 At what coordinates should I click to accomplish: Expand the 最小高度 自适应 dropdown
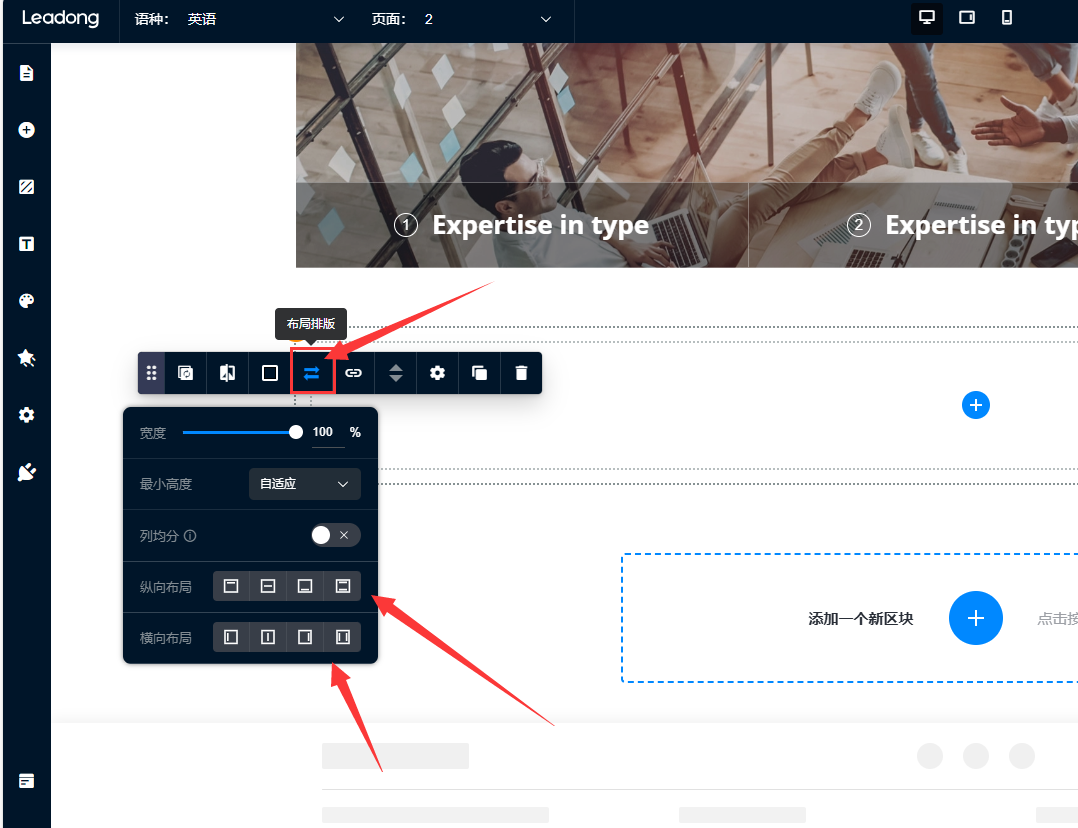[304, 484]
